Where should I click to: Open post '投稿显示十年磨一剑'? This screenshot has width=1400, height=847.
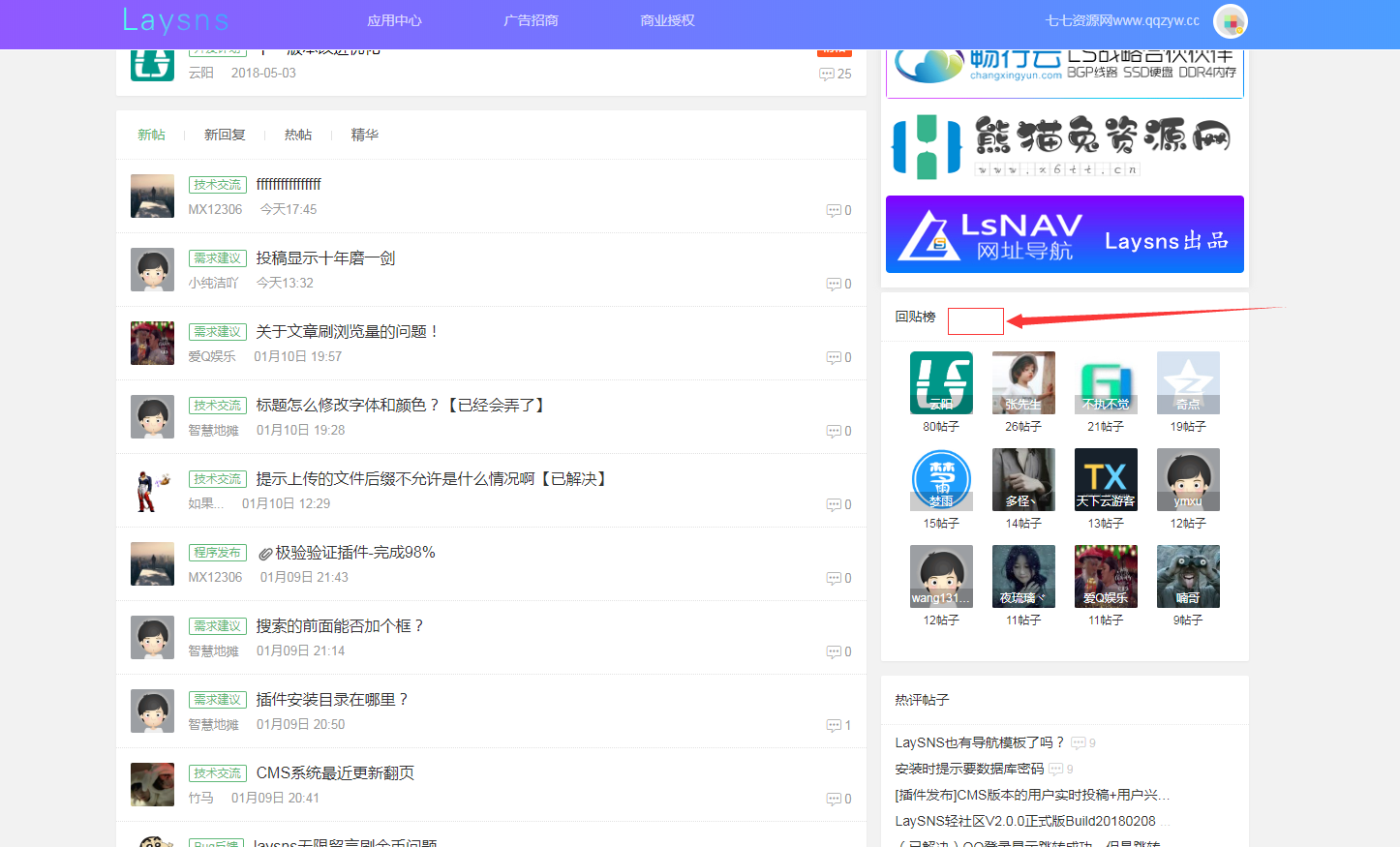325,258
